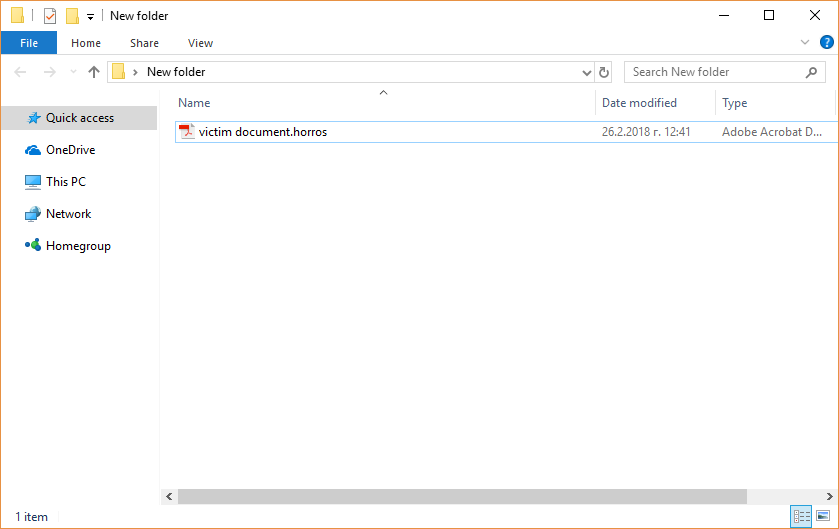
Task: Expand the ribbon with the chevron
Action: pyautogui.click(x=804, y=42)
